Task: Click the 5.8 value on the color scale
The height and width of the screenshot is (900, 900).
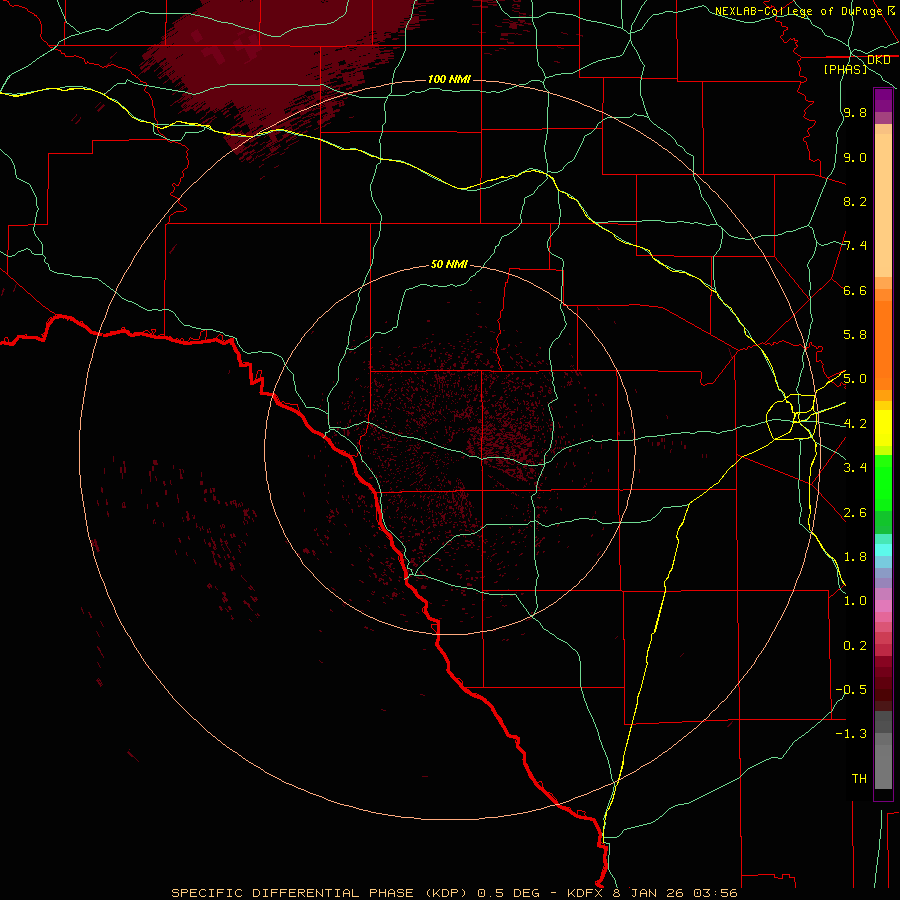Action: tap(855, 335)
